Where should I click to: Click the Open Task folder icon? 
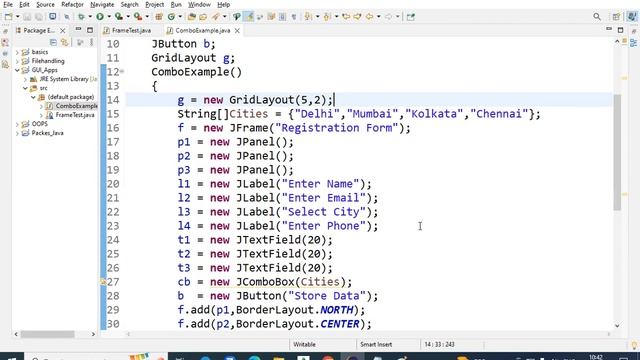pyautogui.click(x=203, y=17)
